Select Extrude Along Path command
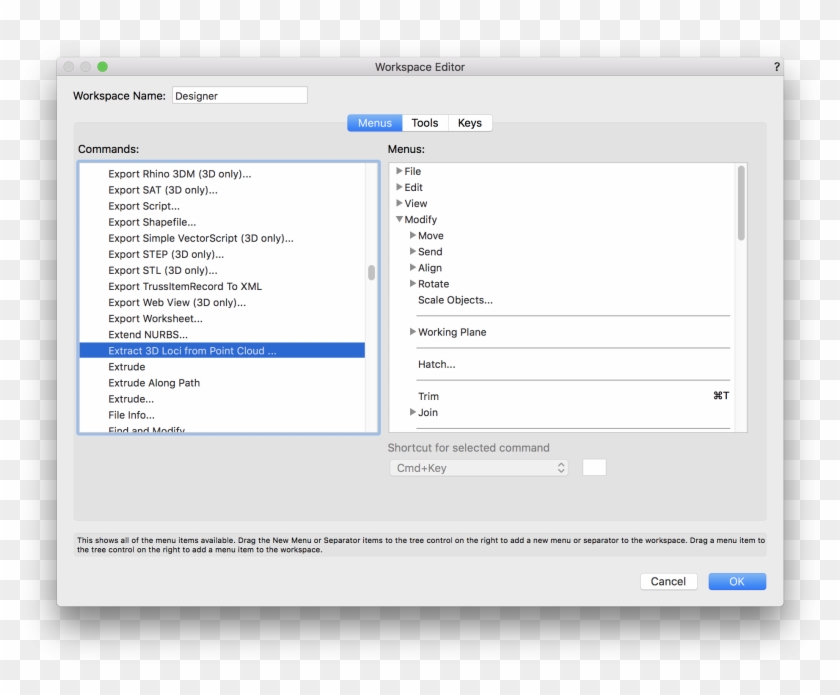The image size is (840, 695). point(154,383)
